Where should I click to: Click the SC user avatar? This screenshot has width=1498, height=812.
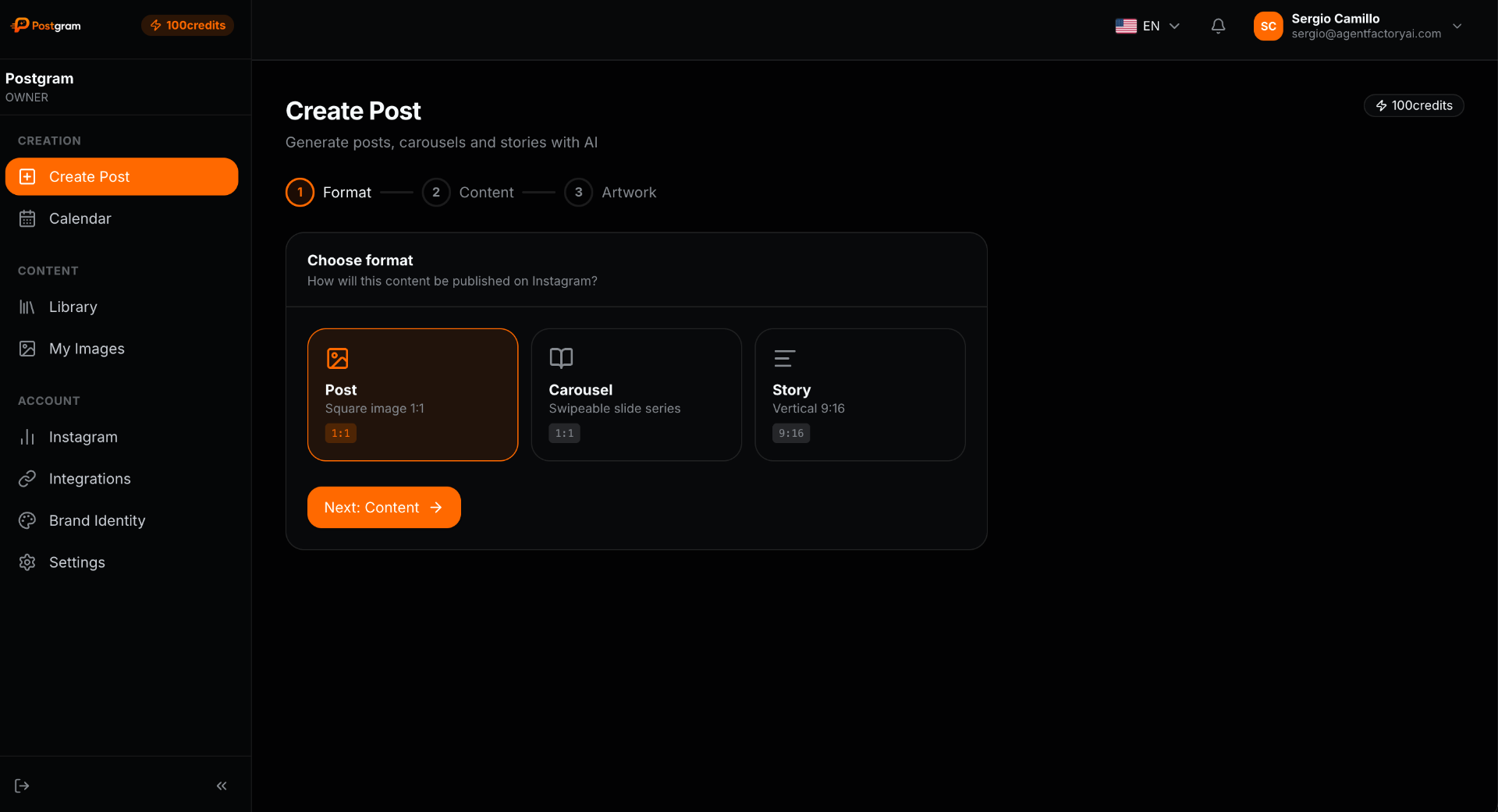click(x=1269, y=26)
